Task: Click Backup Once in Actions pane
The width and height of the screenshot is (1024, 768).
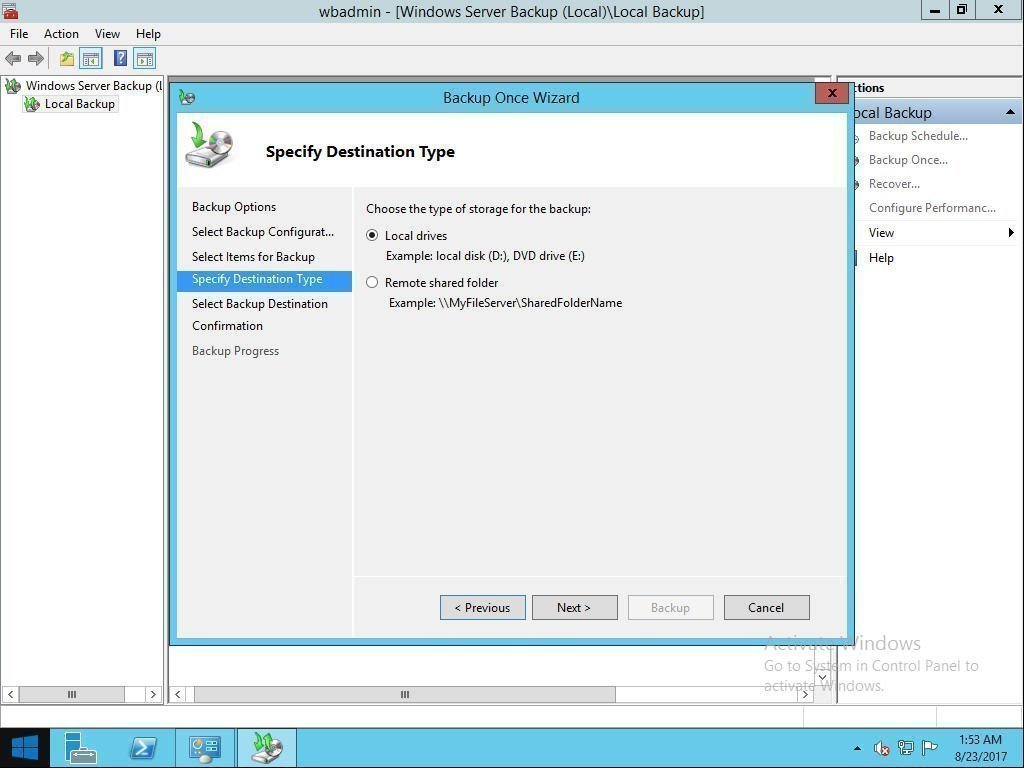Action: point(908,160)
